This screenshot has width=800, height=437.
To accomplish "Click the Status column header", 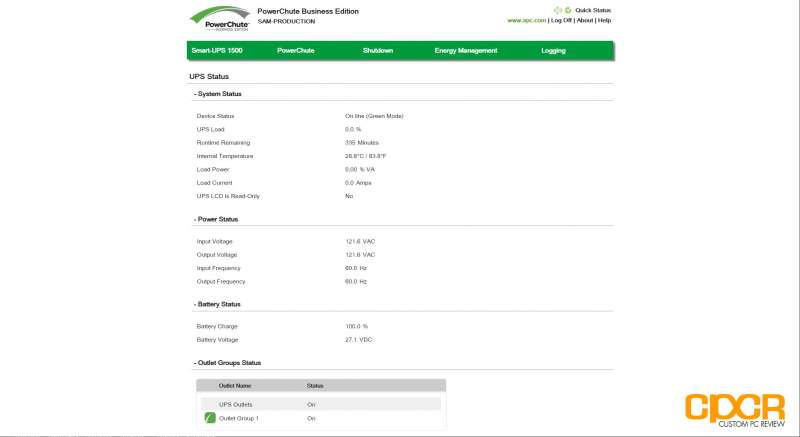I will [315, 385].
